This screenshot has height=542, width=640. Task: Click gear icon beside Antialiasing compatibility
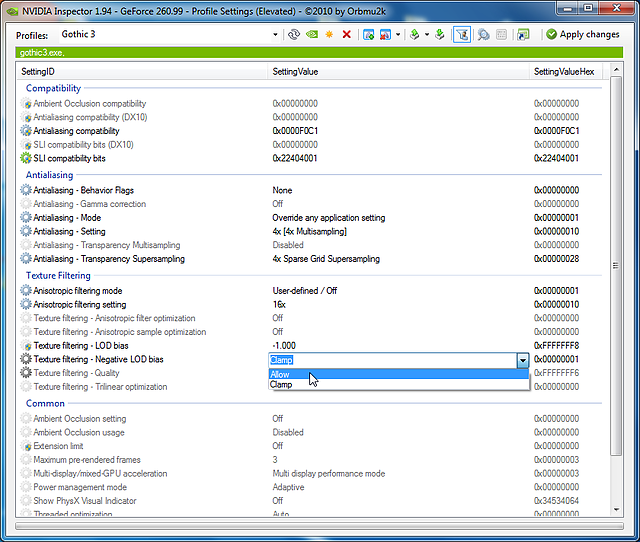coord(26,131)
